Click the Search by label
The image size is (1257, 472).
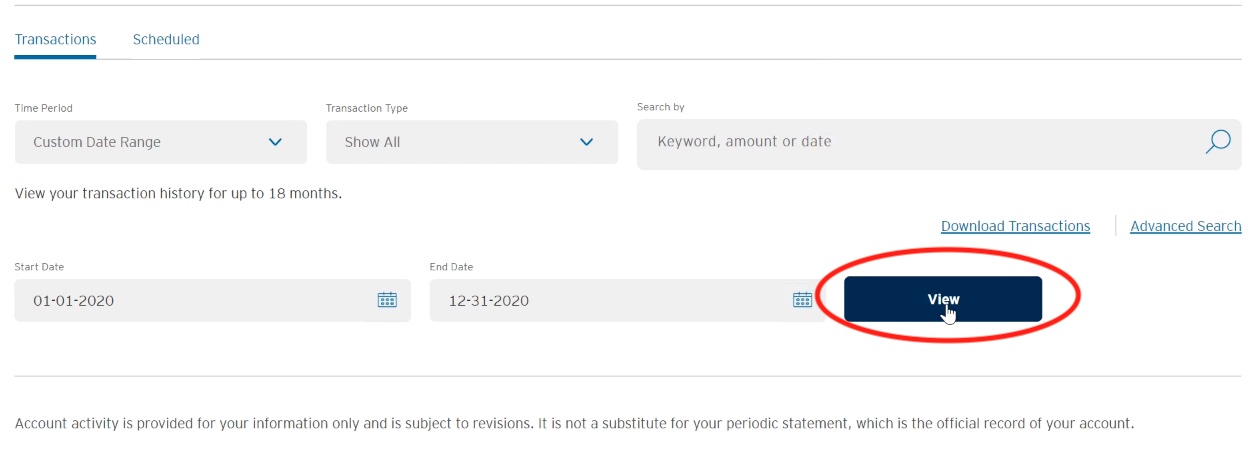point(661,107)
